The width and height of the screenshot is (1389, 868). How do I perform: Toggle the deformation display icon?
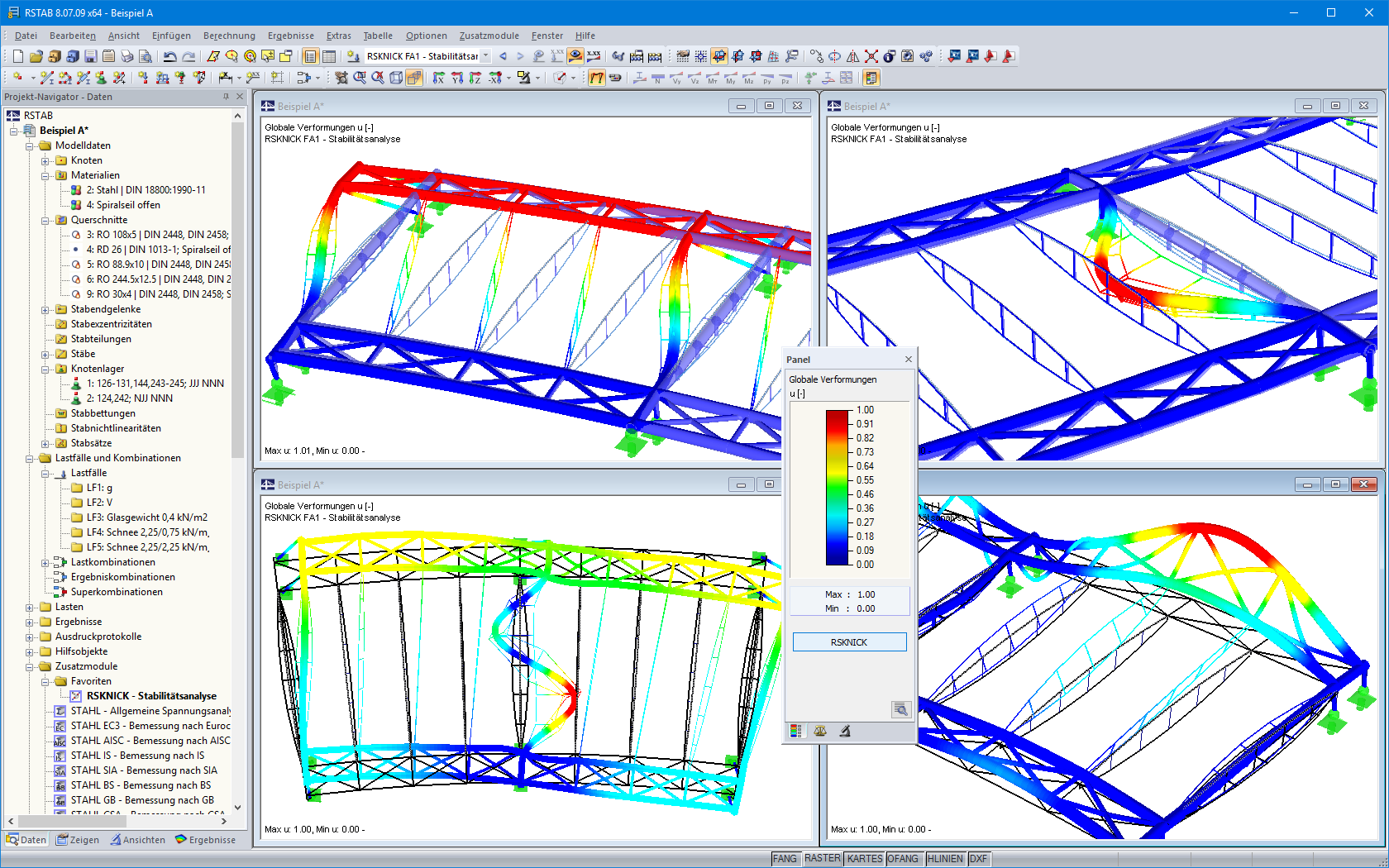[x=595, y=78]
